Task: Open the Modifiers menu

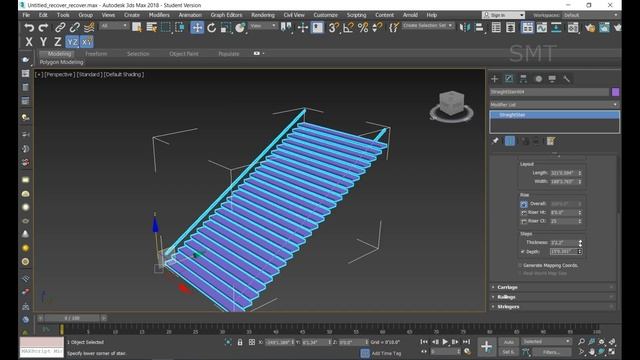Action: tap(159, 15)
